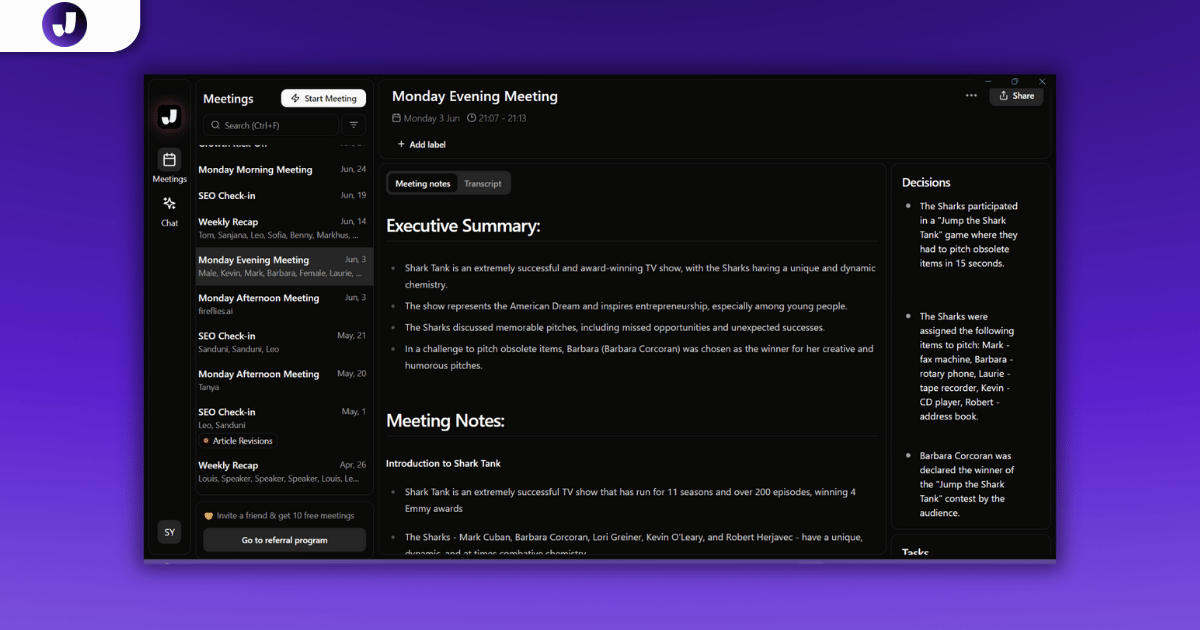
Task: Click the SY user avatar
Action: pos(169,532)
